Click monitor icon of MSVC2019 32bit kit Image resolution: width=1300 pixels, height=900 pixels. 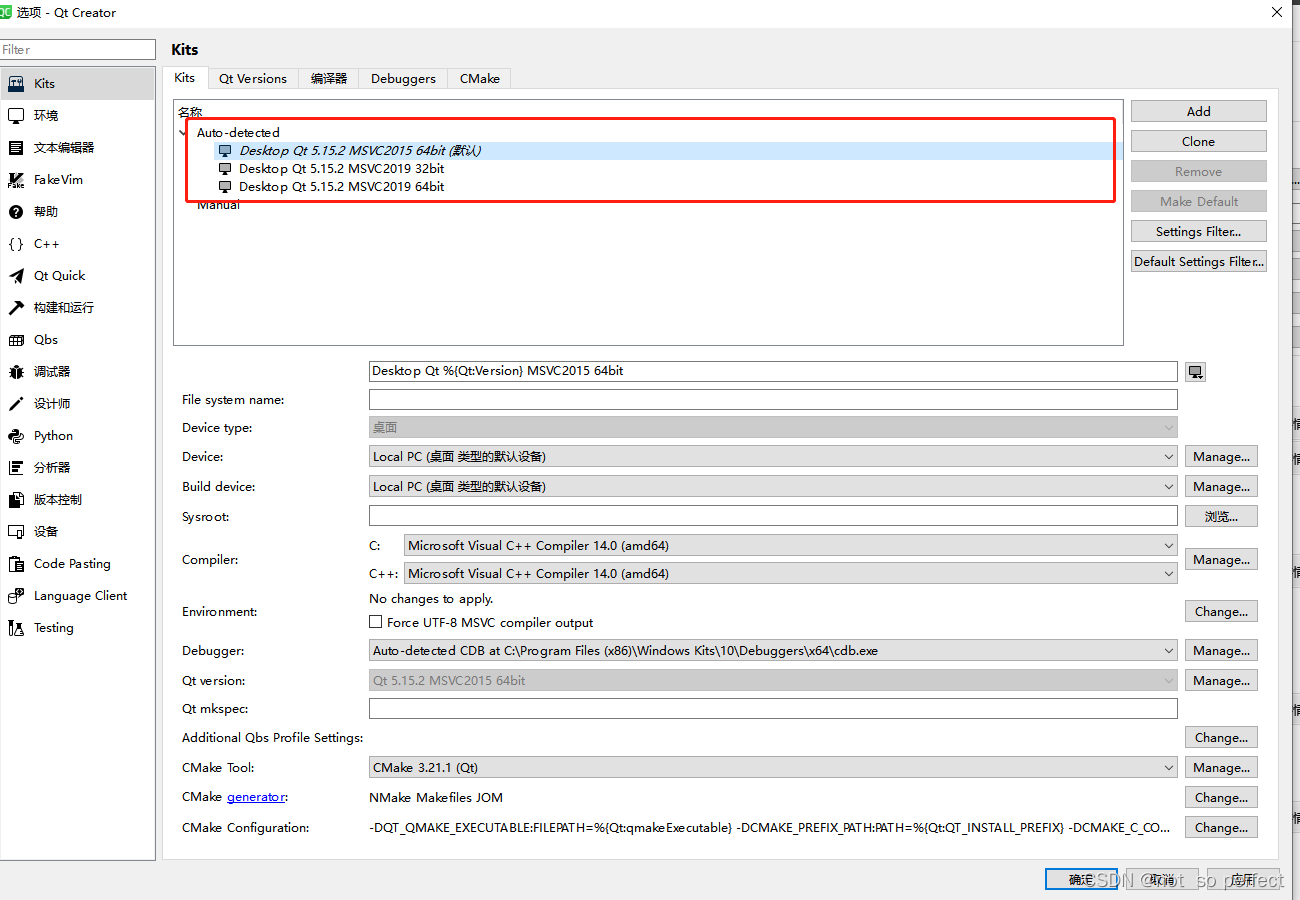(225, 168)
